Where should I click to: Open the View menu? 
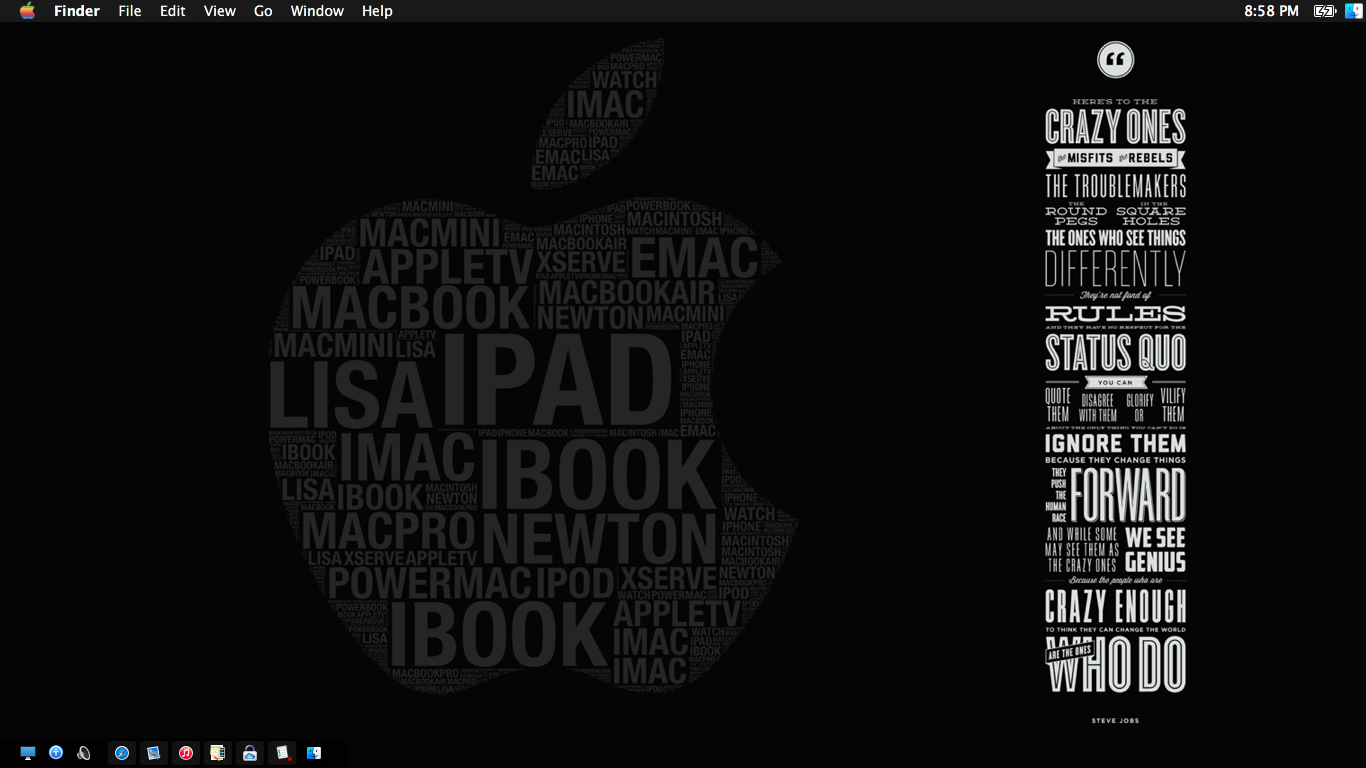coord(220,11)
